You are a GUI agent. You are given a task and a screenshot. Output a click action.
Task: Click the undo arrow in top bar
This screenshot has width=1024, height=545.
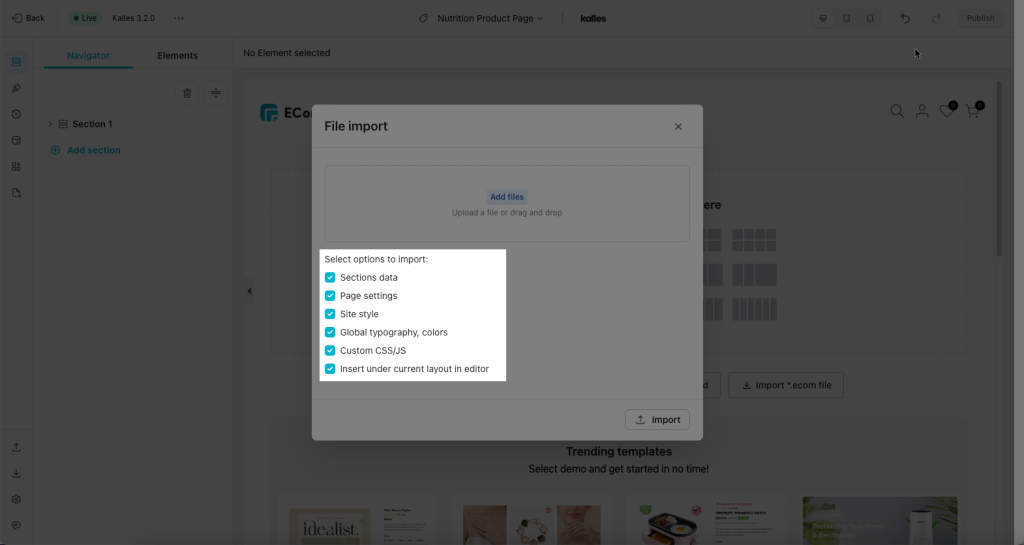pos(905,18)
